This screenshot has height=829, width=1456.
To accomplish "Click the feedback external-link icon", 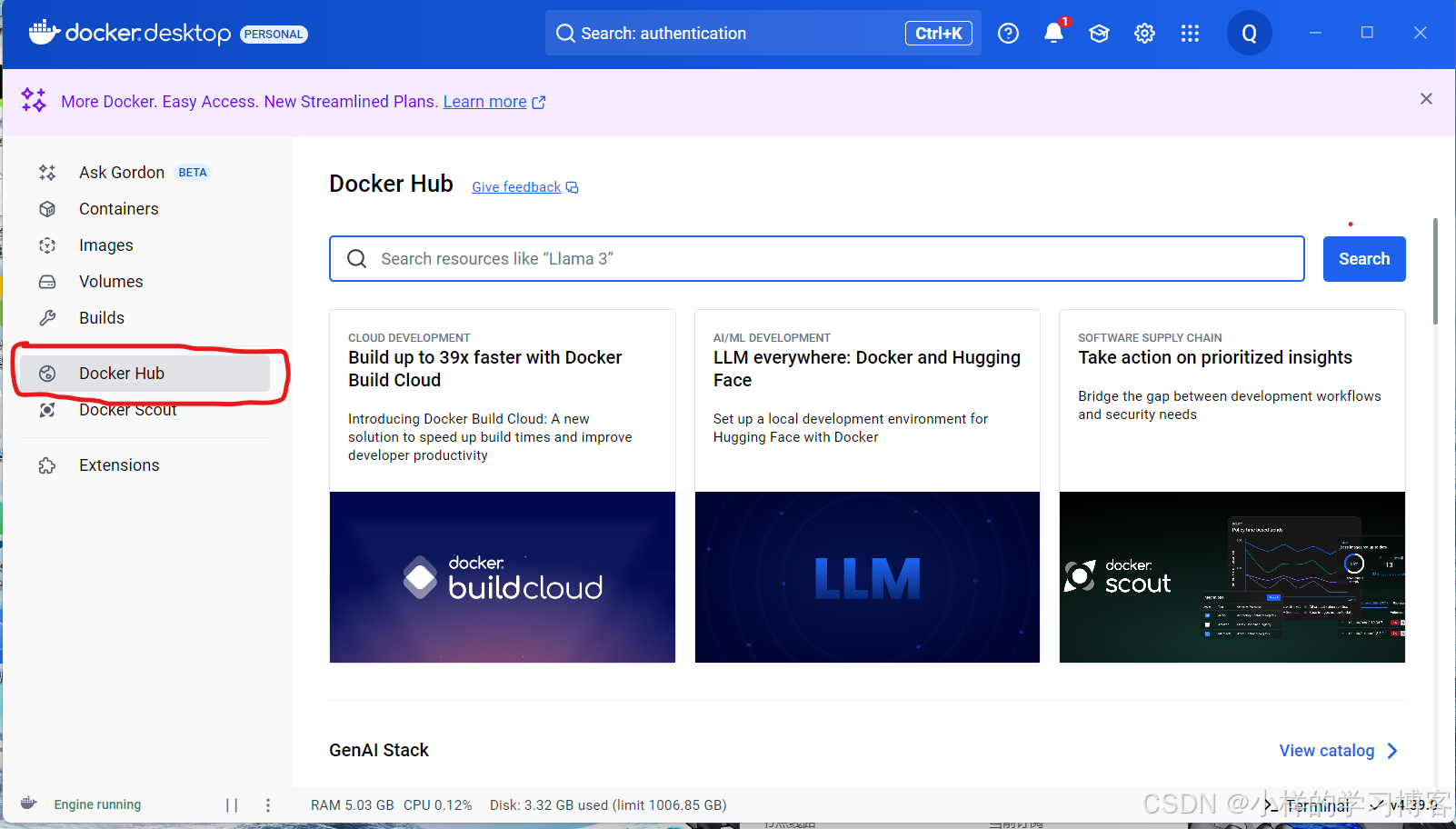I will [572, 187].
